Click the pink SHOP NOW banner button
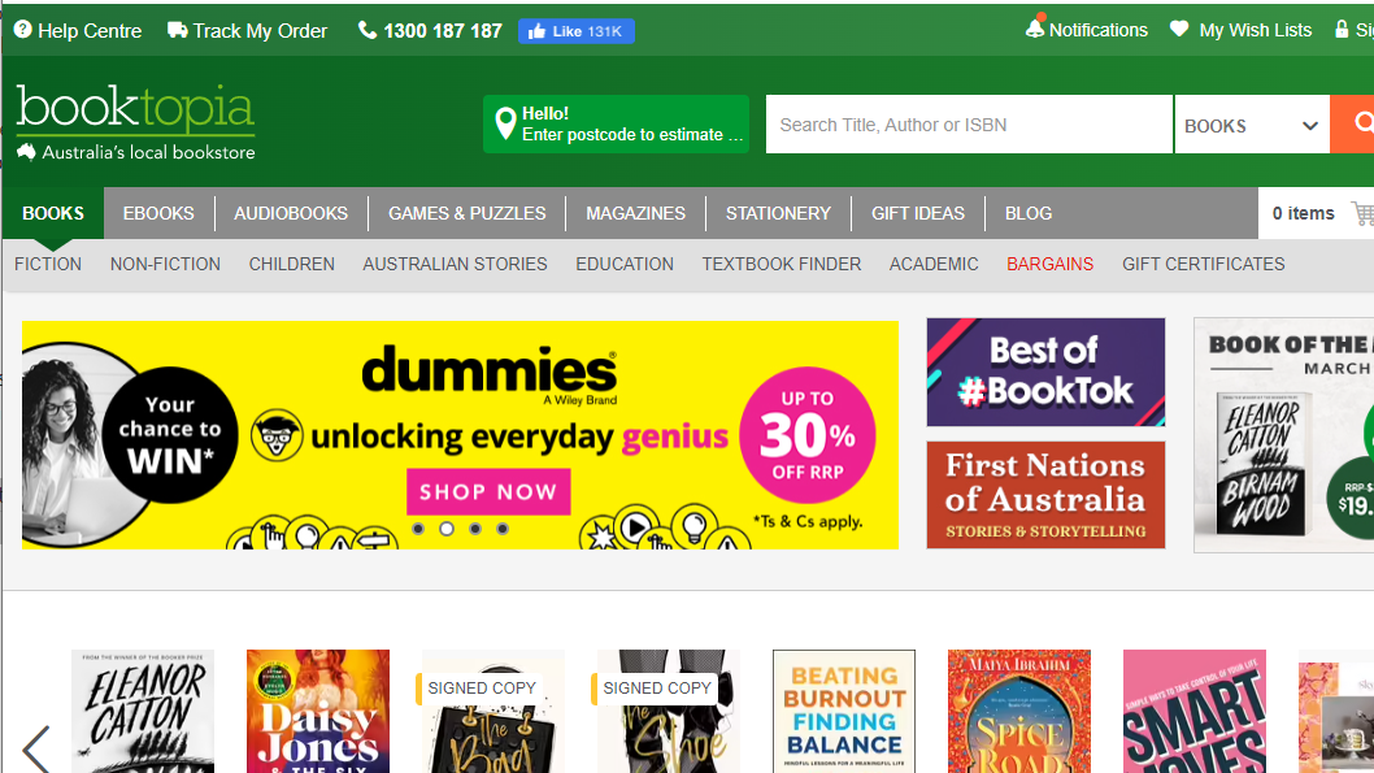 pos(488,491)
